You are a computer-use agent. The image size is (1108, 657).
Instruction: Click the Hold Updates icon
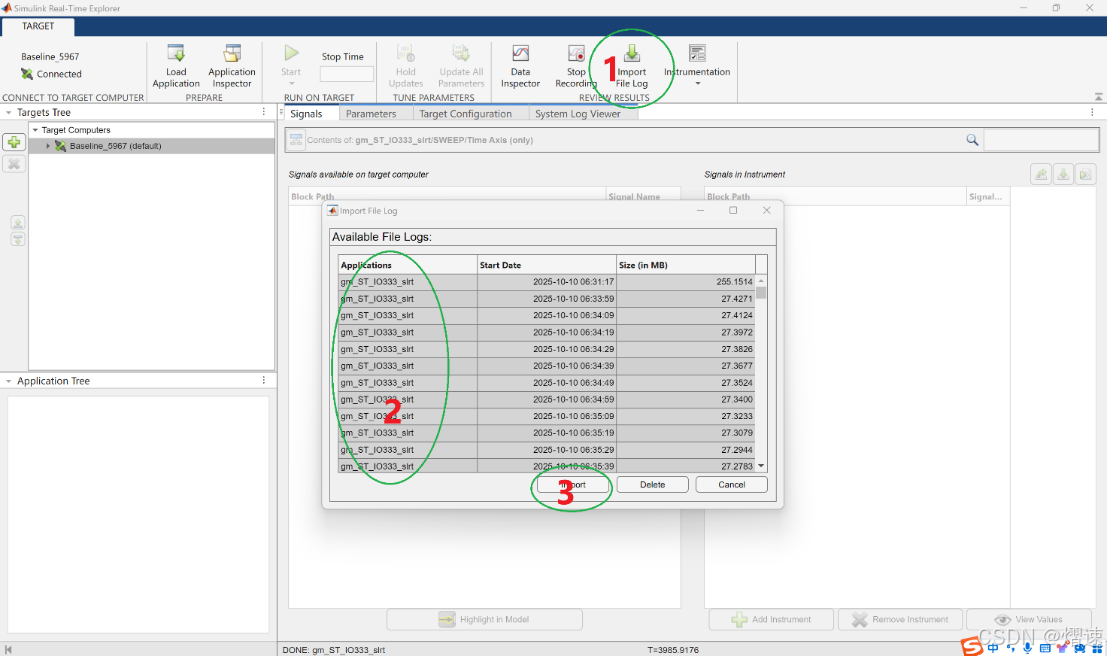coord(406,54)
